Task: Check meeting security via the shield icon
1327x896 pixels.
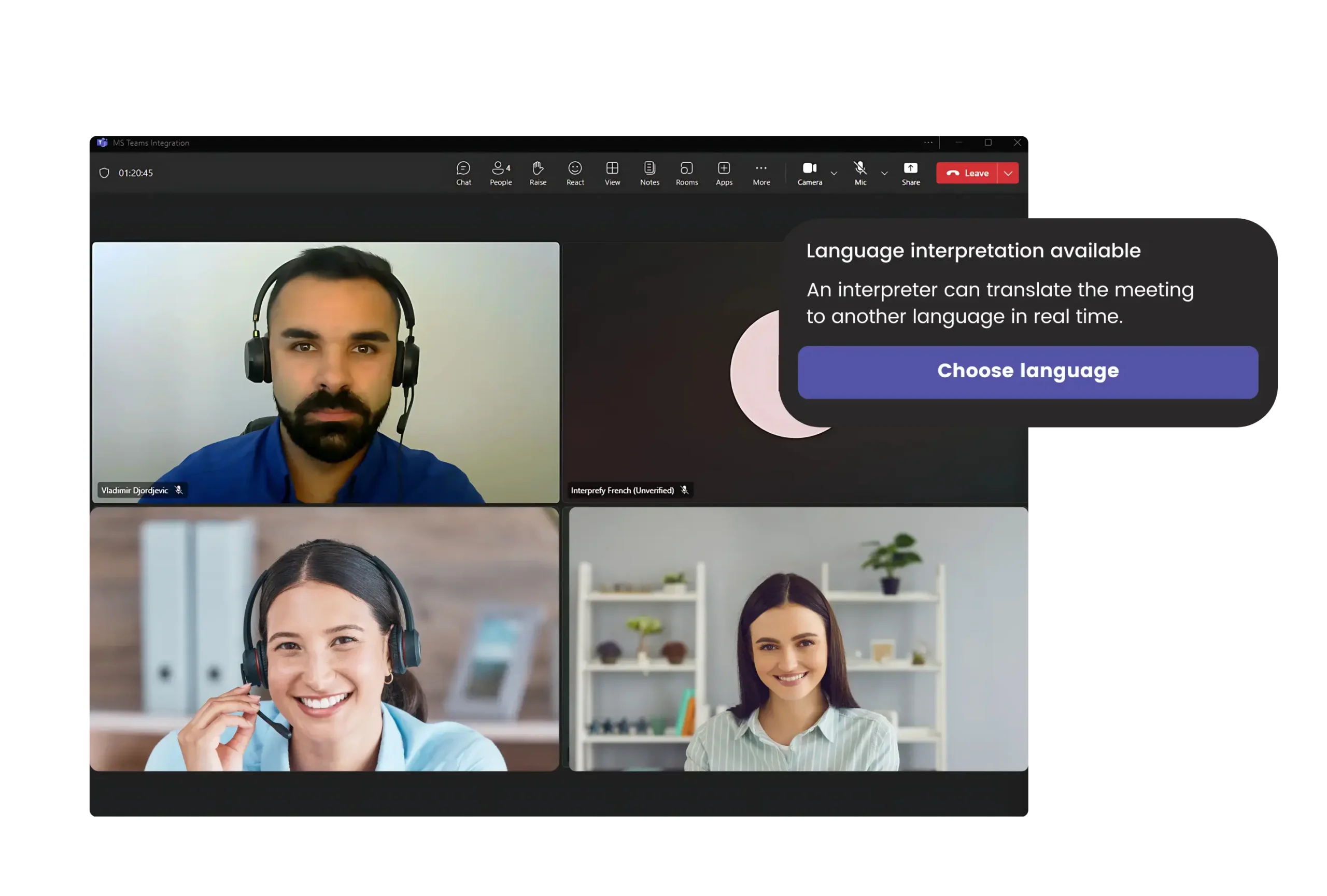Action: coord(105,173)
